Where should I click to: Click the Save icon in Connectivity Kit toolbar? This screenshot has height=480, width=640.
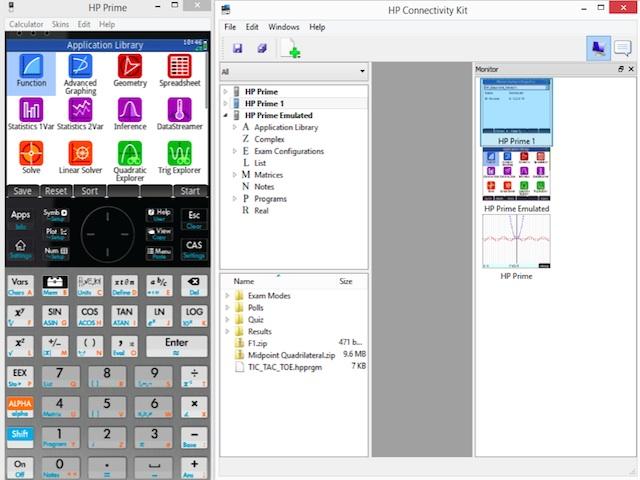(238, 49)
